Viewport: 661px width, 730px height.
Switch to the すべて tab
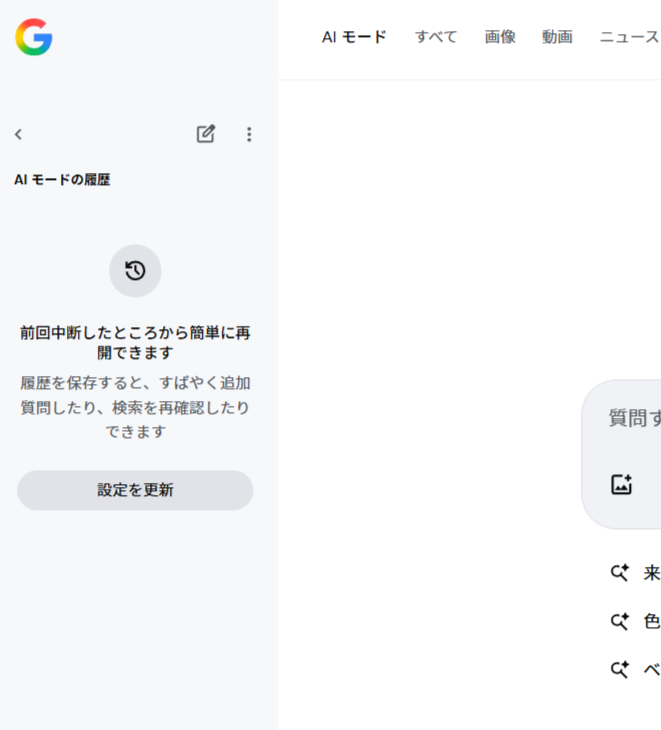tap(436, 37)
